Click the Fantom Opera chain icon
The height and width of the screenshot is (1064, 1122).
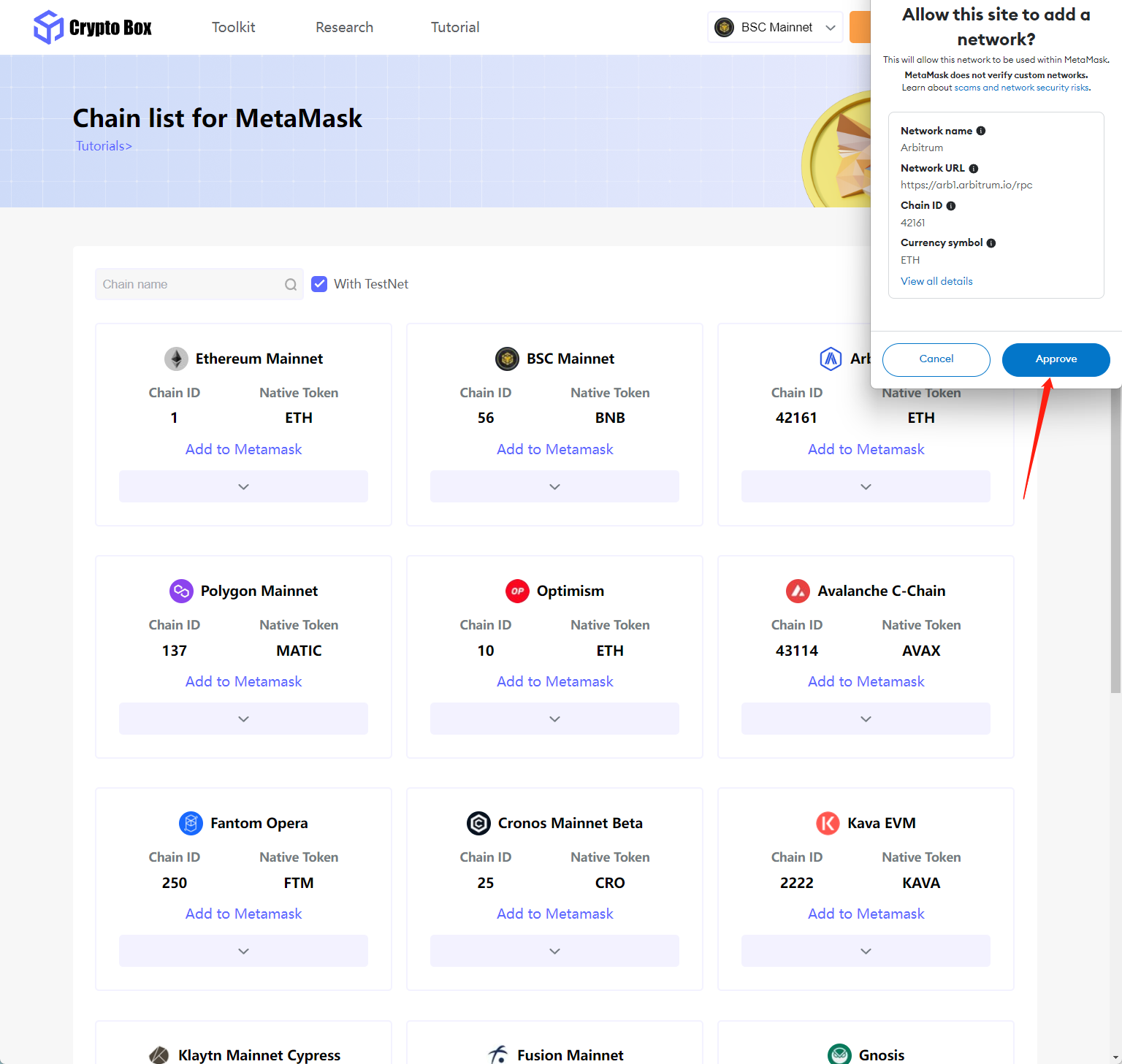[191, 823]
